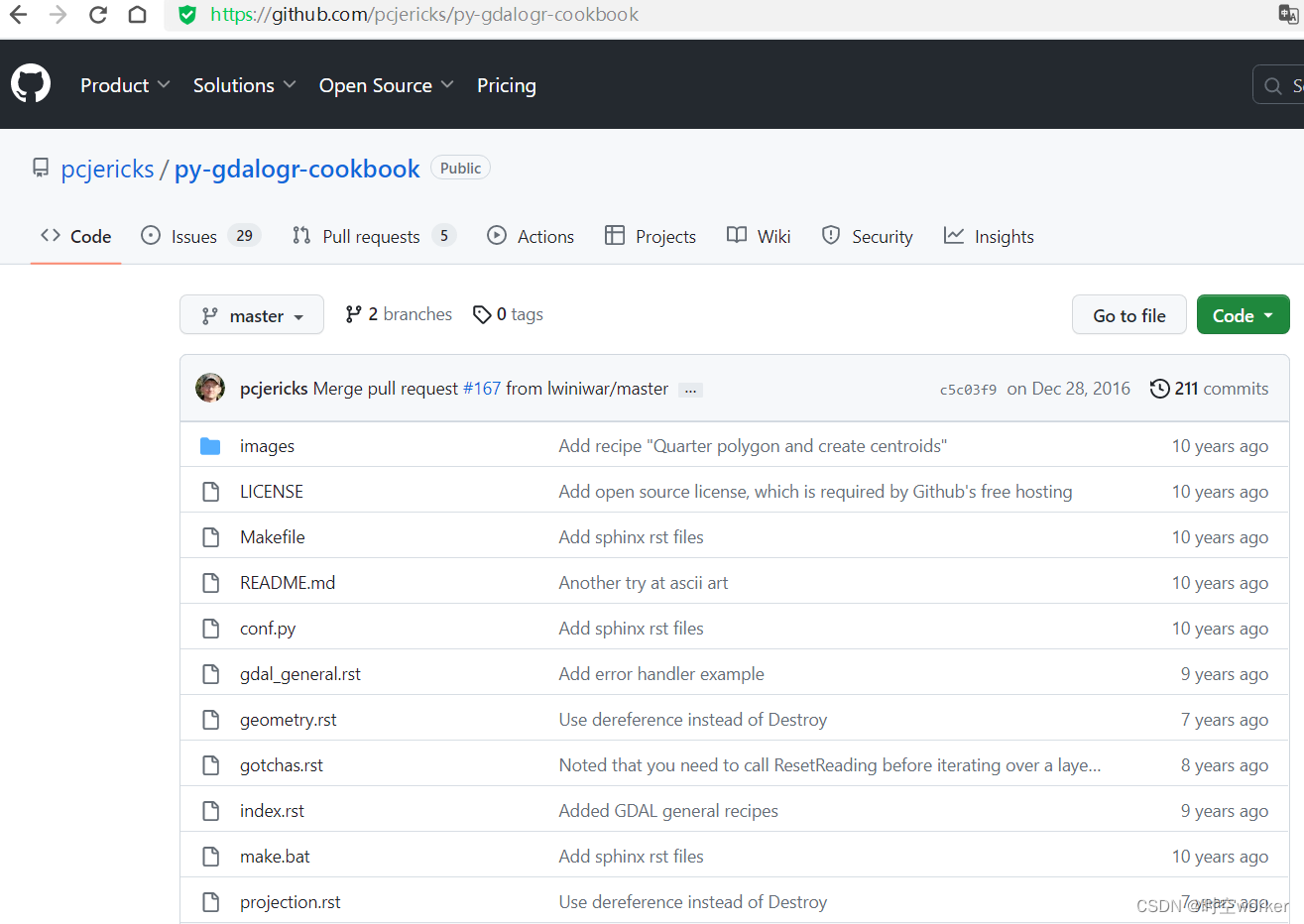
Task: View the Insights tab
Action: (989, 236)
